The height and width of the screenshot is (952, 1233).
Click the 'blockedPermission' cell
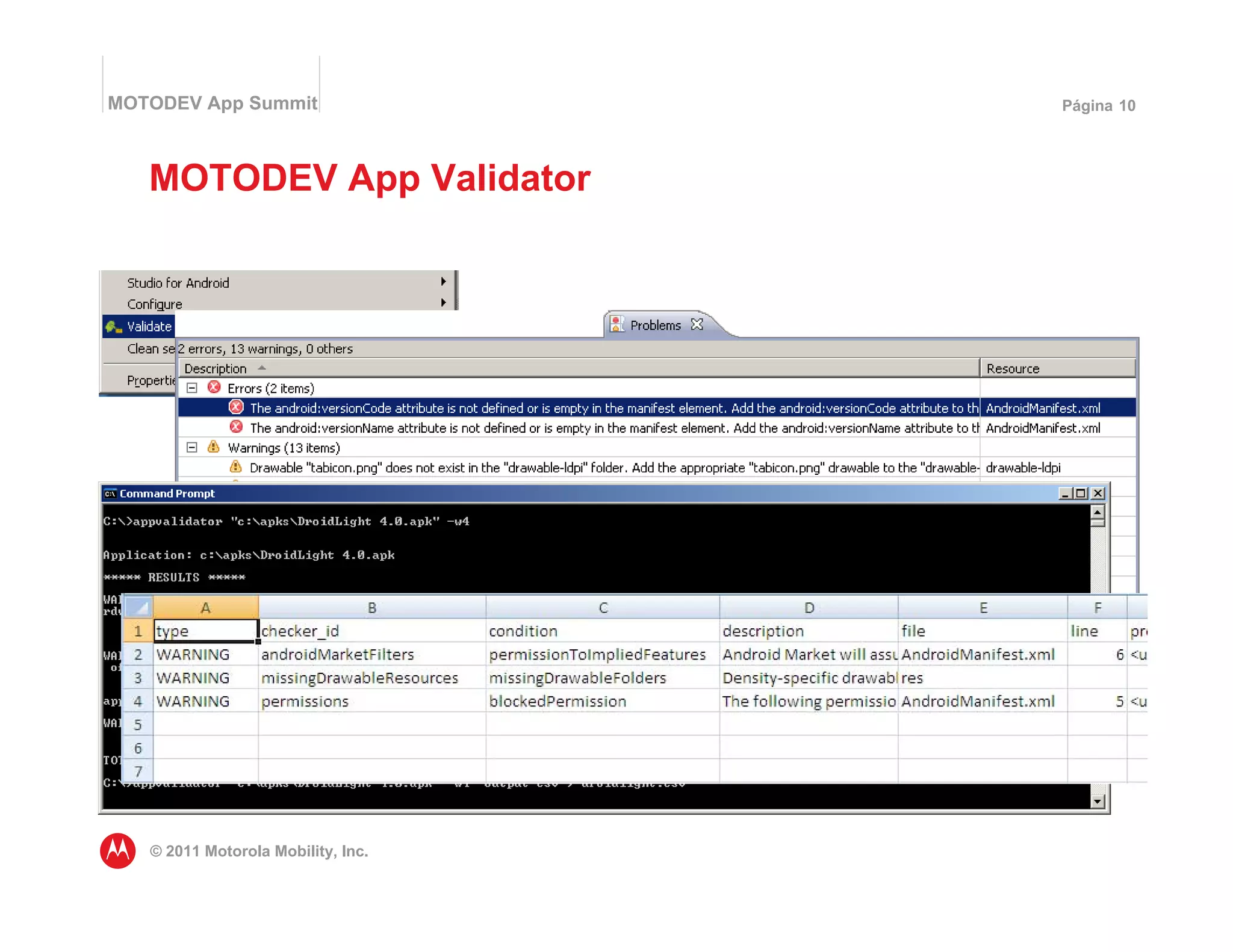pyautogui.click(x=603, y=701)
